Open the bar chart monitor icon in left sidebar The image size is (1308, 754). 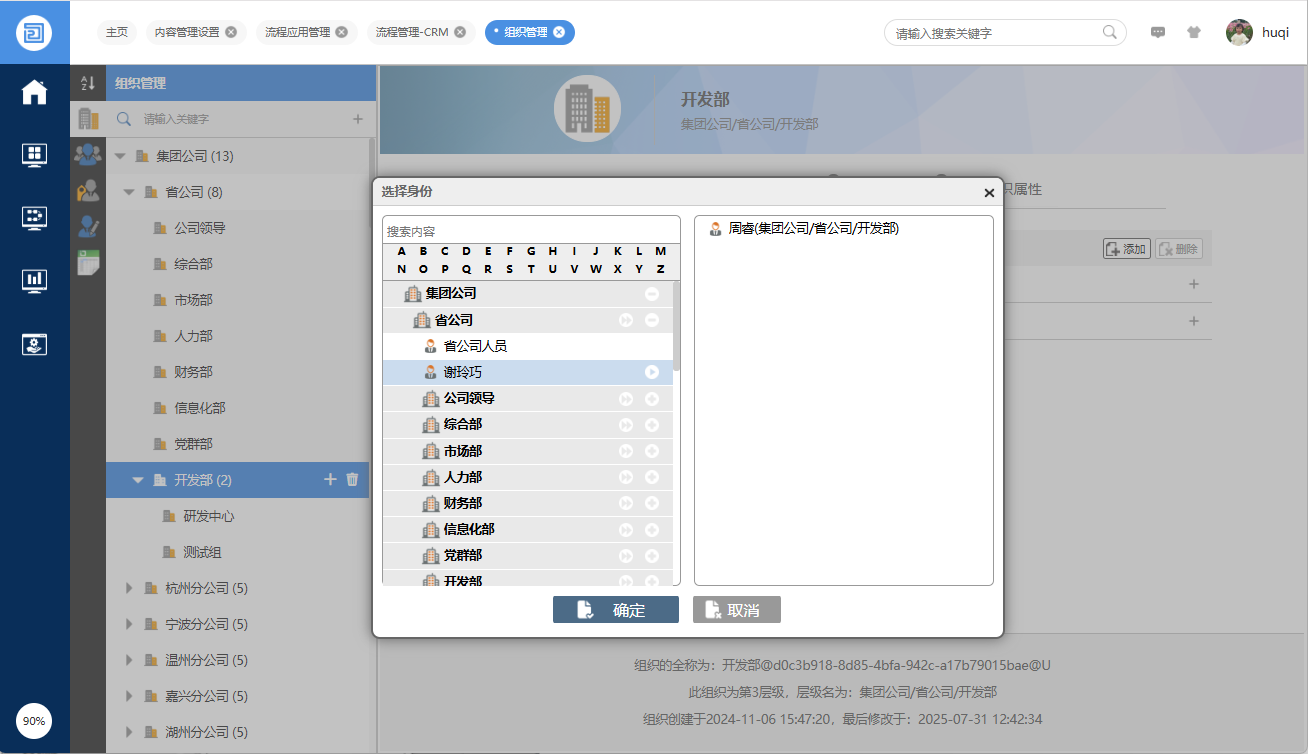(x=35, y=280)
